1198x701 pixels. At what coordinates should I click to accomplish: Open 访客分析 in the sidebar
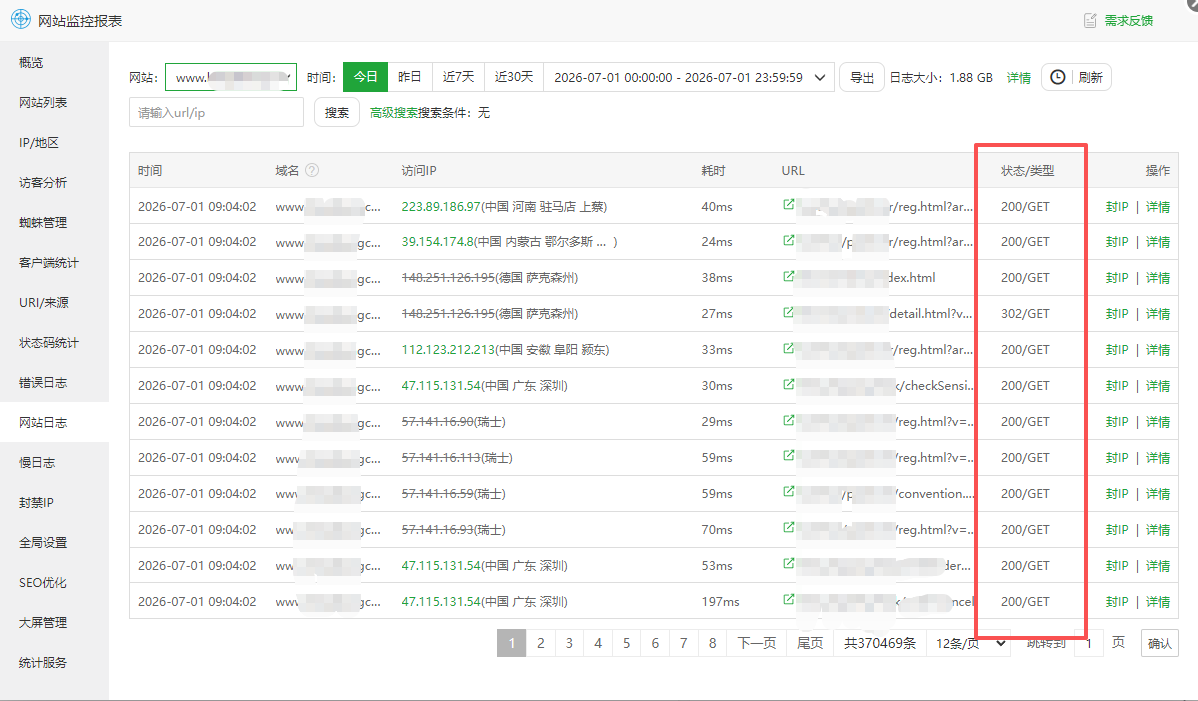pyautogui.click(x=54, y=183)
